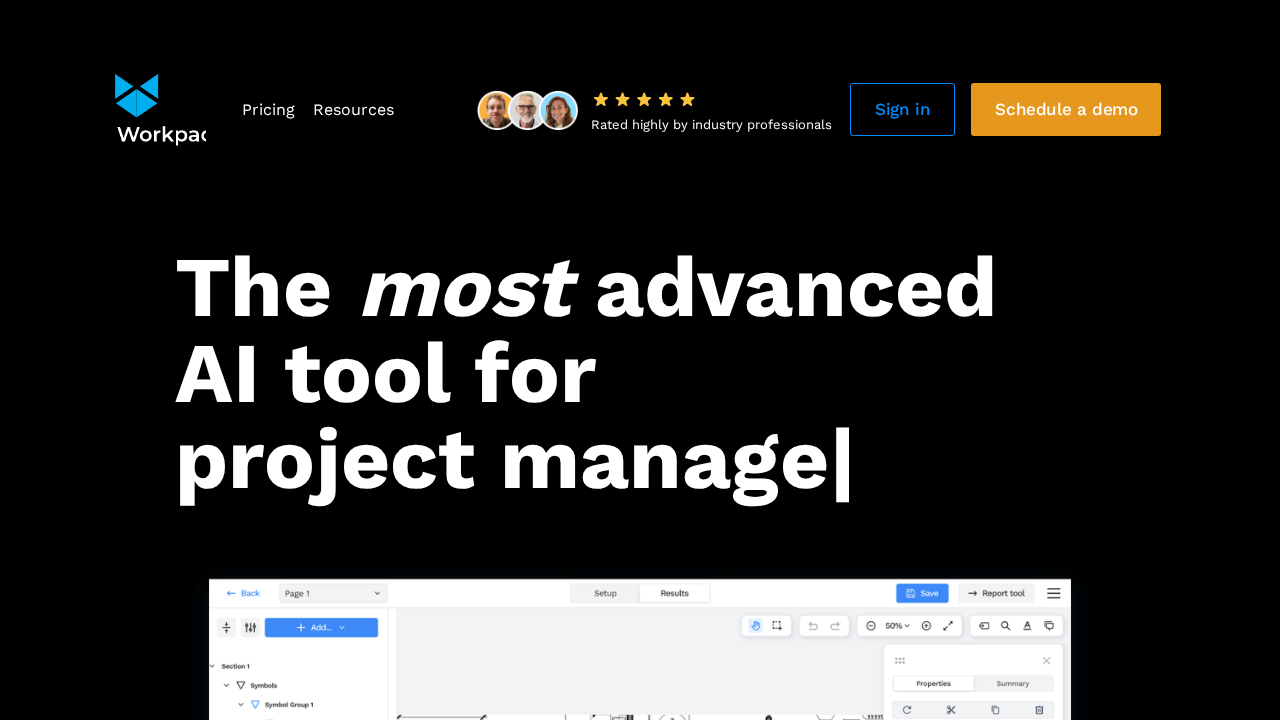Click the zoom in plus icon
The image size is (1280, 720).
tap(926, 626)
